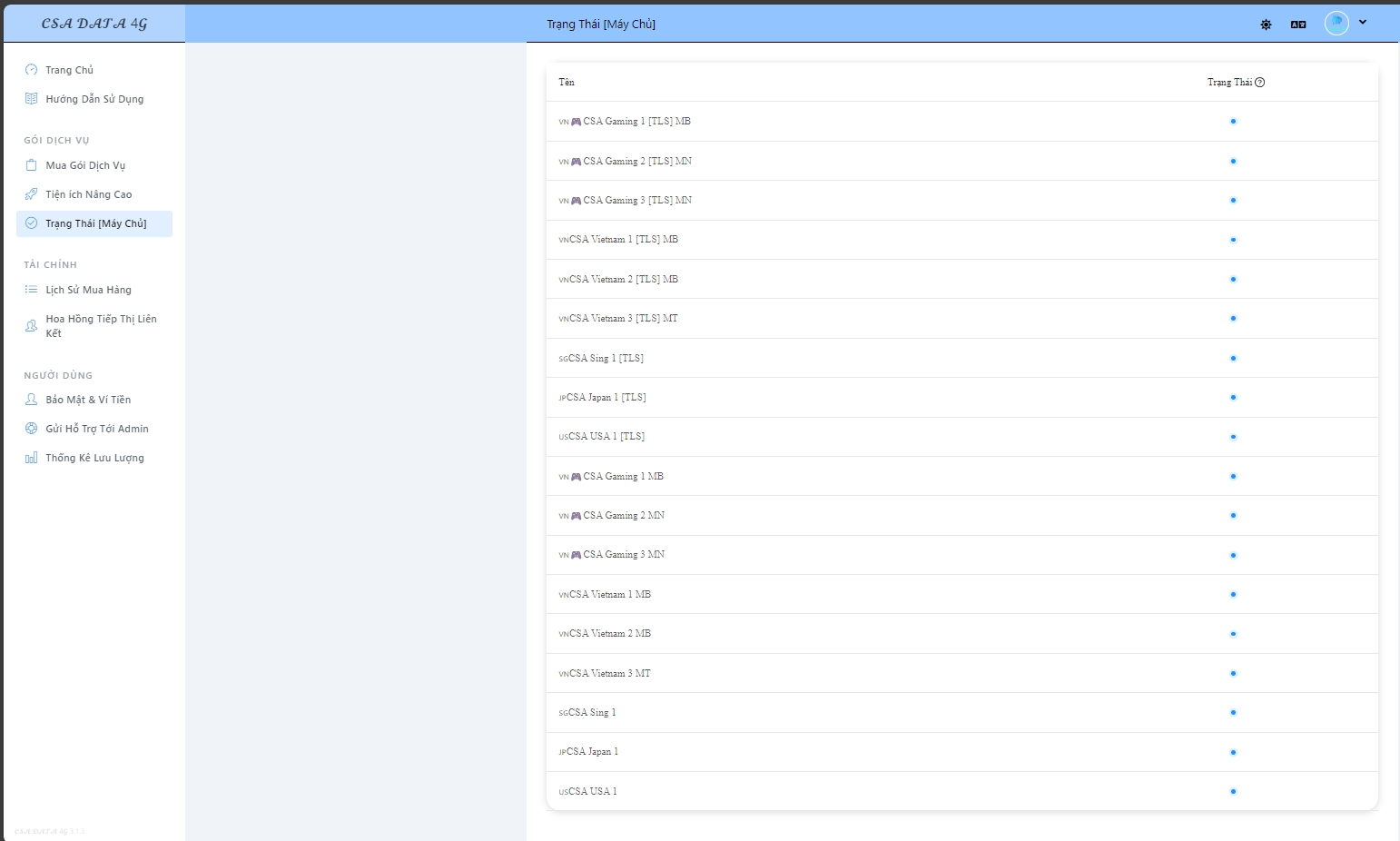Click the user avatar picture
Image resolution: width=1400 pixels, height=841 pixels.
(1336, 24)
